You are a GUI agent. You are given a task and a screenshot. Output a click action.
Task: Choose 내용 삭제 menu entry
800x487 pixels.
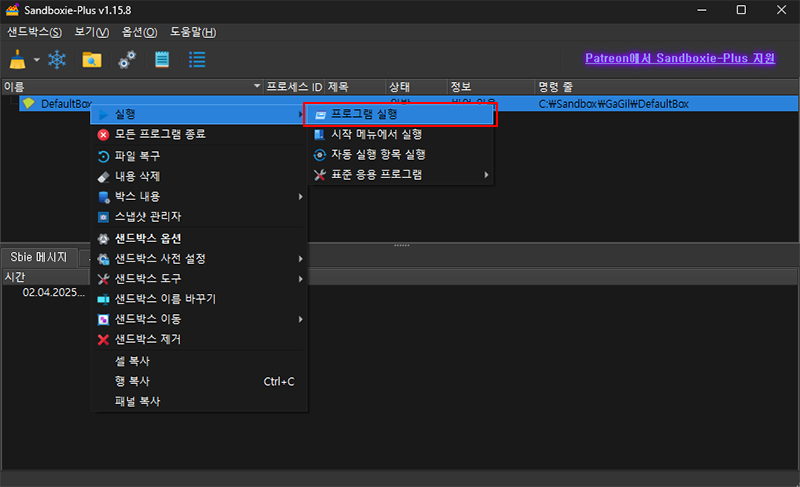(x=199, y=176)
